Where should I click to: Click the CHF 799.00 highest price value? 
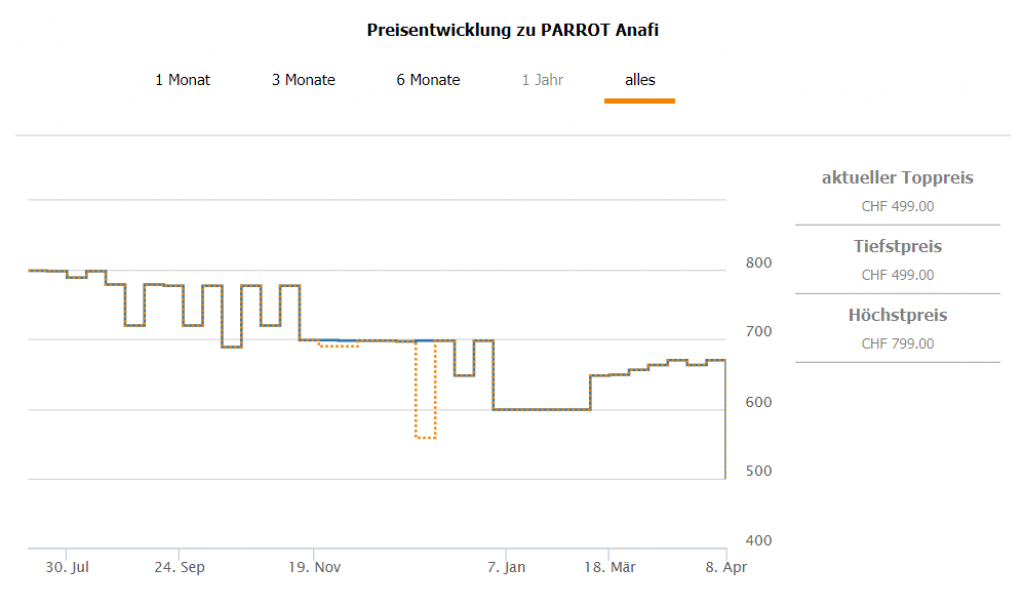click(897, 343)
